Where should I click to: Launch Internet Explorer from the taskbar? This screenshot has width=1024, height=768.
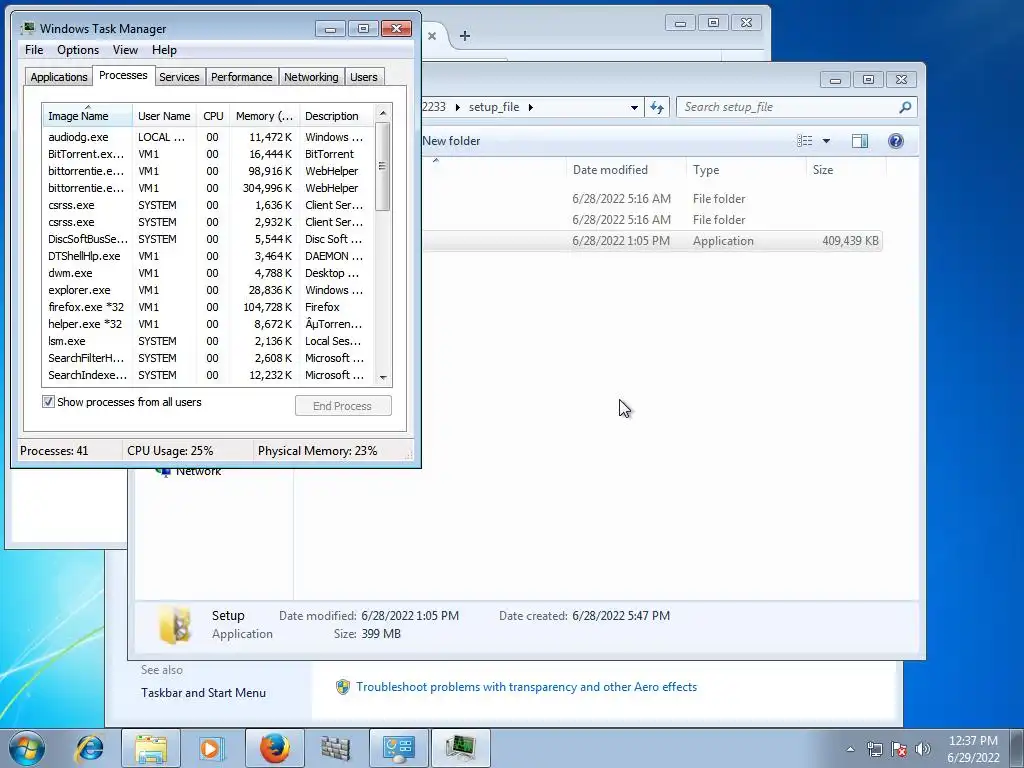[89, 748]
